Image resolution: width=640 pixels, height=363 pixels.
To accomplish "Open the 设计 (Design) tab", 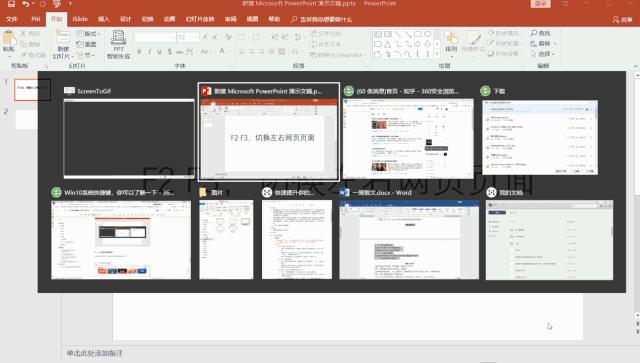I will [x=125, y=19].
